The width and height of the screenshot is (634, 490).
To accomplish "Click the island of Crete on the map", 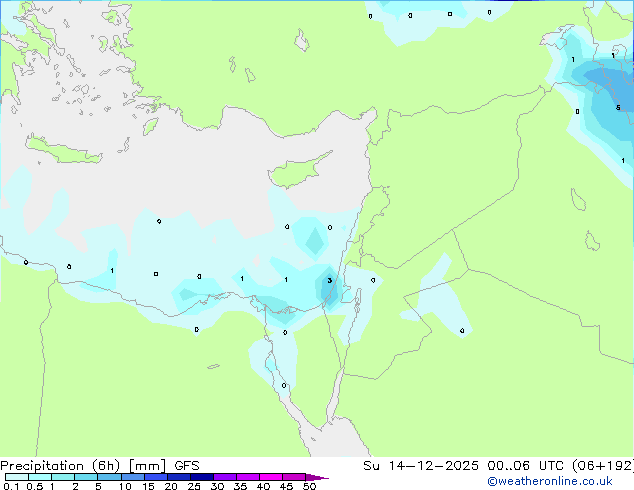I will pos(63,150).
